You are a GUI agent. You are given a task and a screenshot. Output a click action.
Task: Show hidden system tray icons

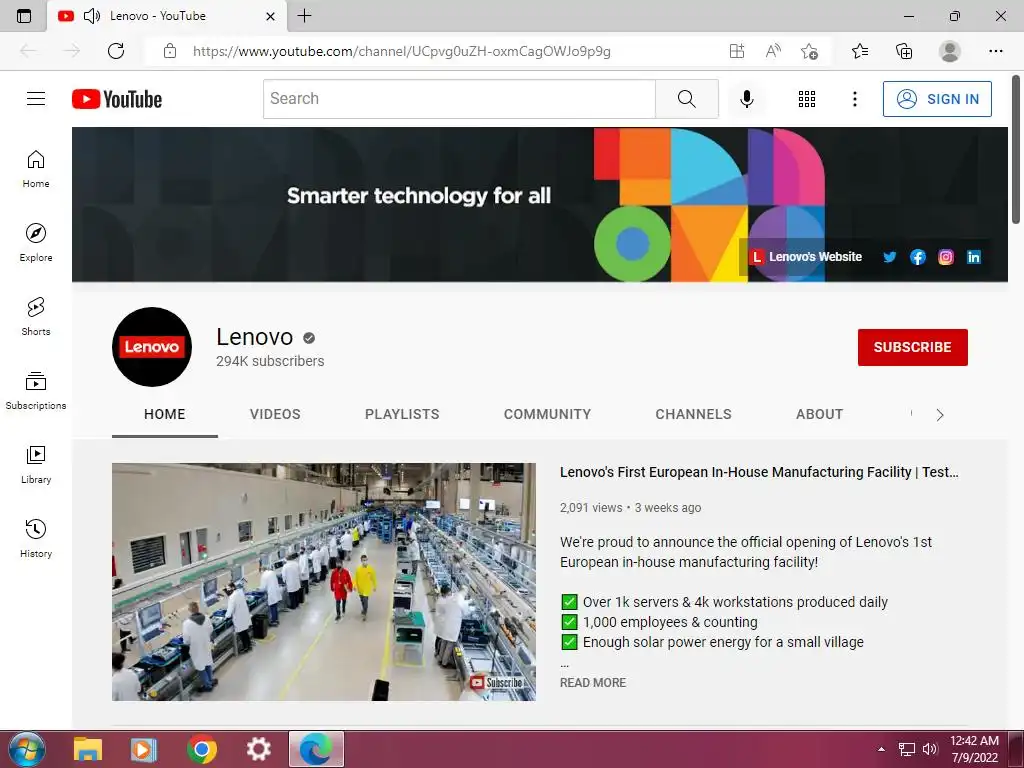click(882, 749)
